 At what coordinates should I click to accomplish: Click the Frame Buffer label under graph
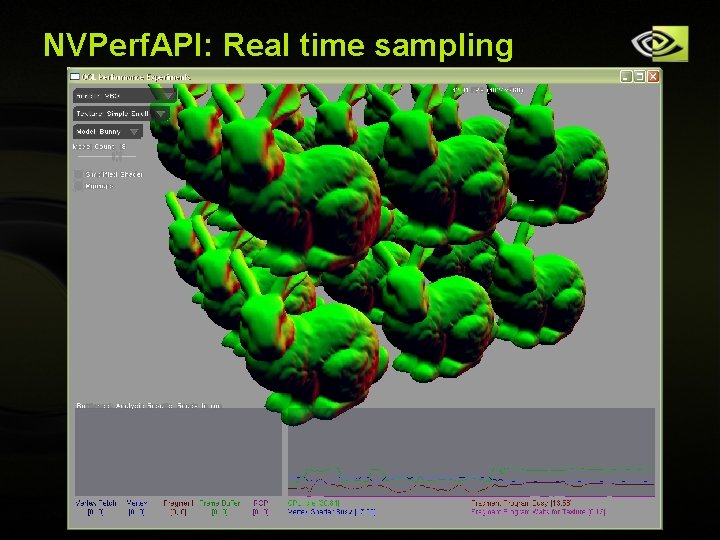coord(220,503)
